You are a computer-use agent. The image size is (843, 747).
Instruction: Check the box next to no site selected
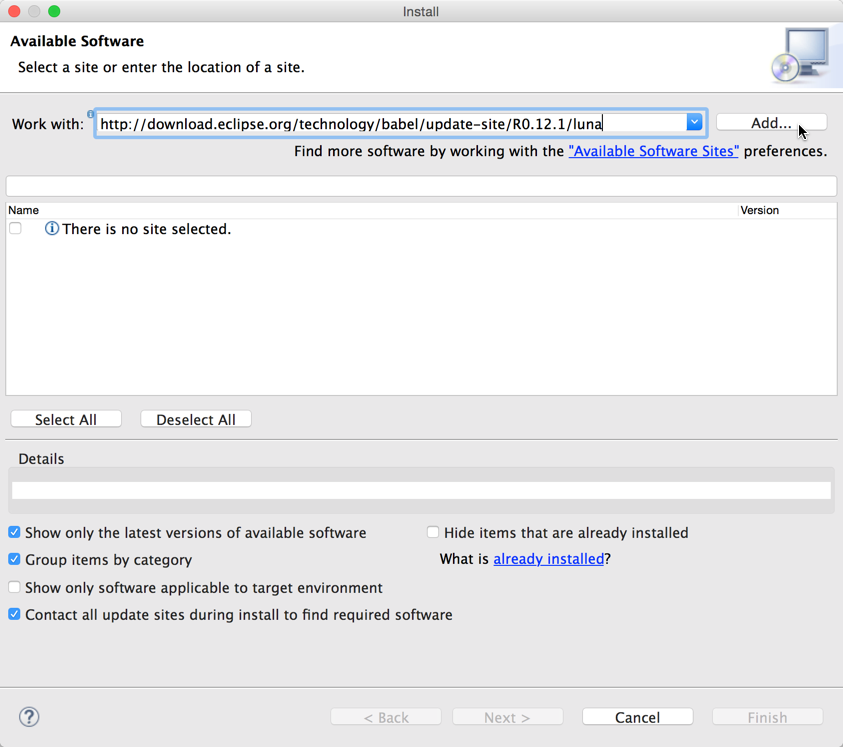[x=16, y=229]
